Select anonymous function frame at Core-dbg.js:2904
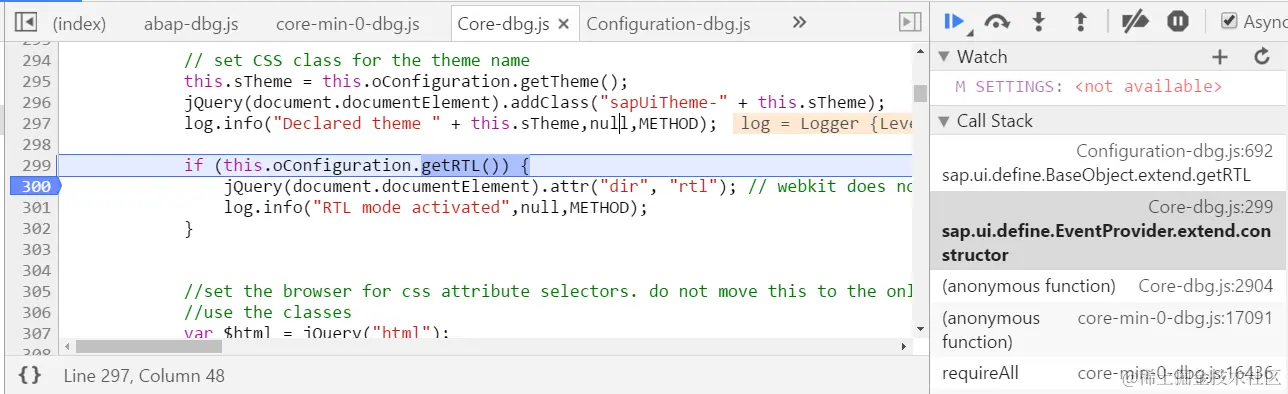Image resolution: width=1288 pixels, height=394 pixels. (1108, 286)
